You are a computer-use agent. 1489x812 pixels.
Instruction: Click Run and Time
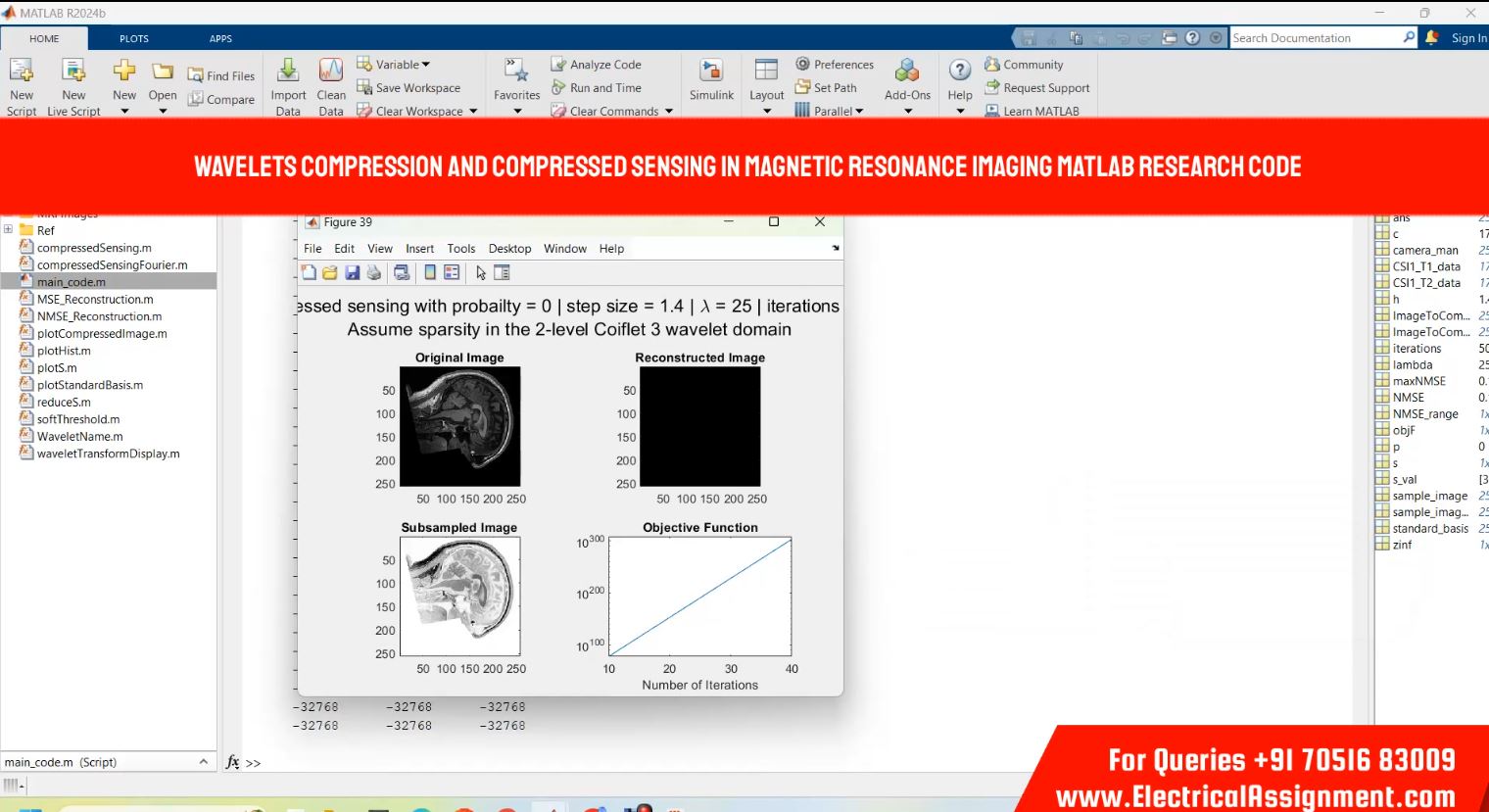(596, 87)
